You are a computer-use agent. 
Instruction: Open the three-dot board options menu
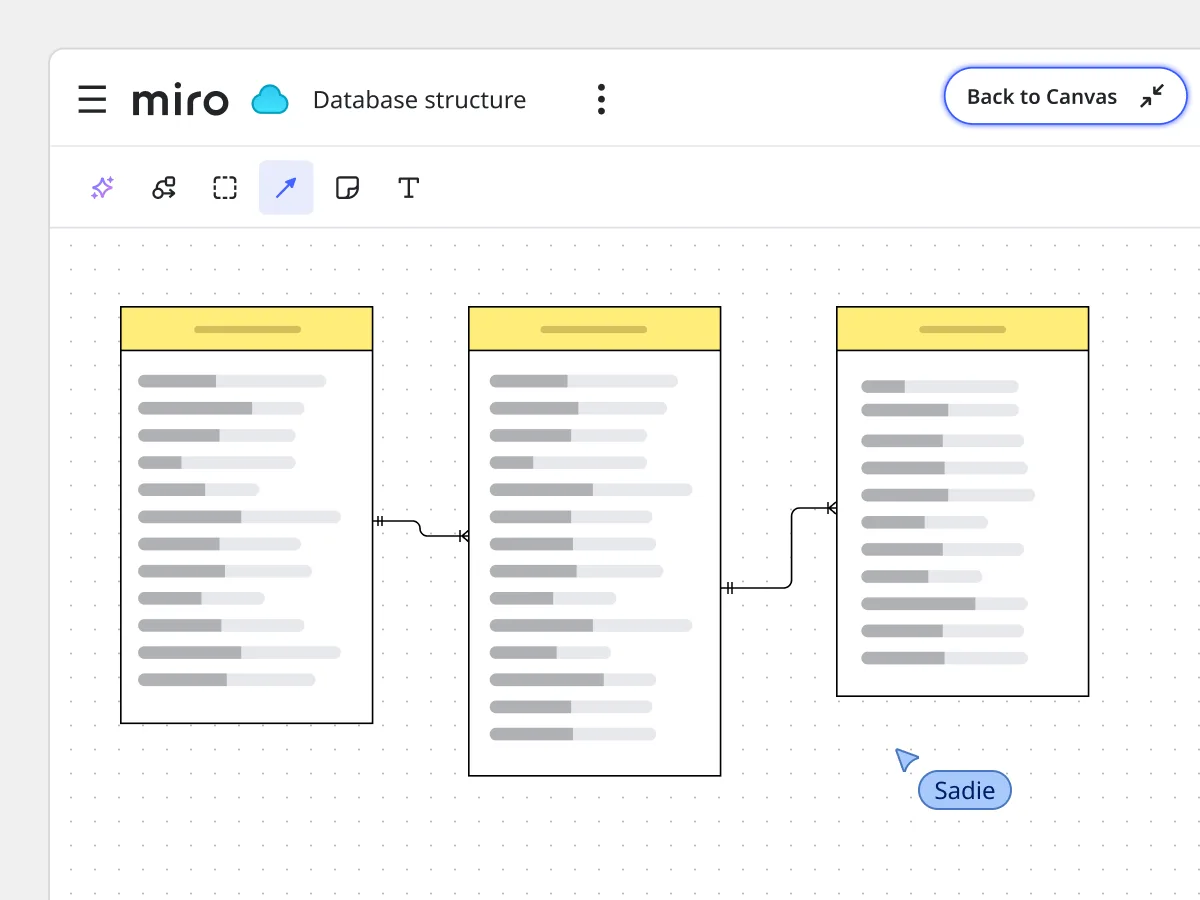tap(601, 100)
